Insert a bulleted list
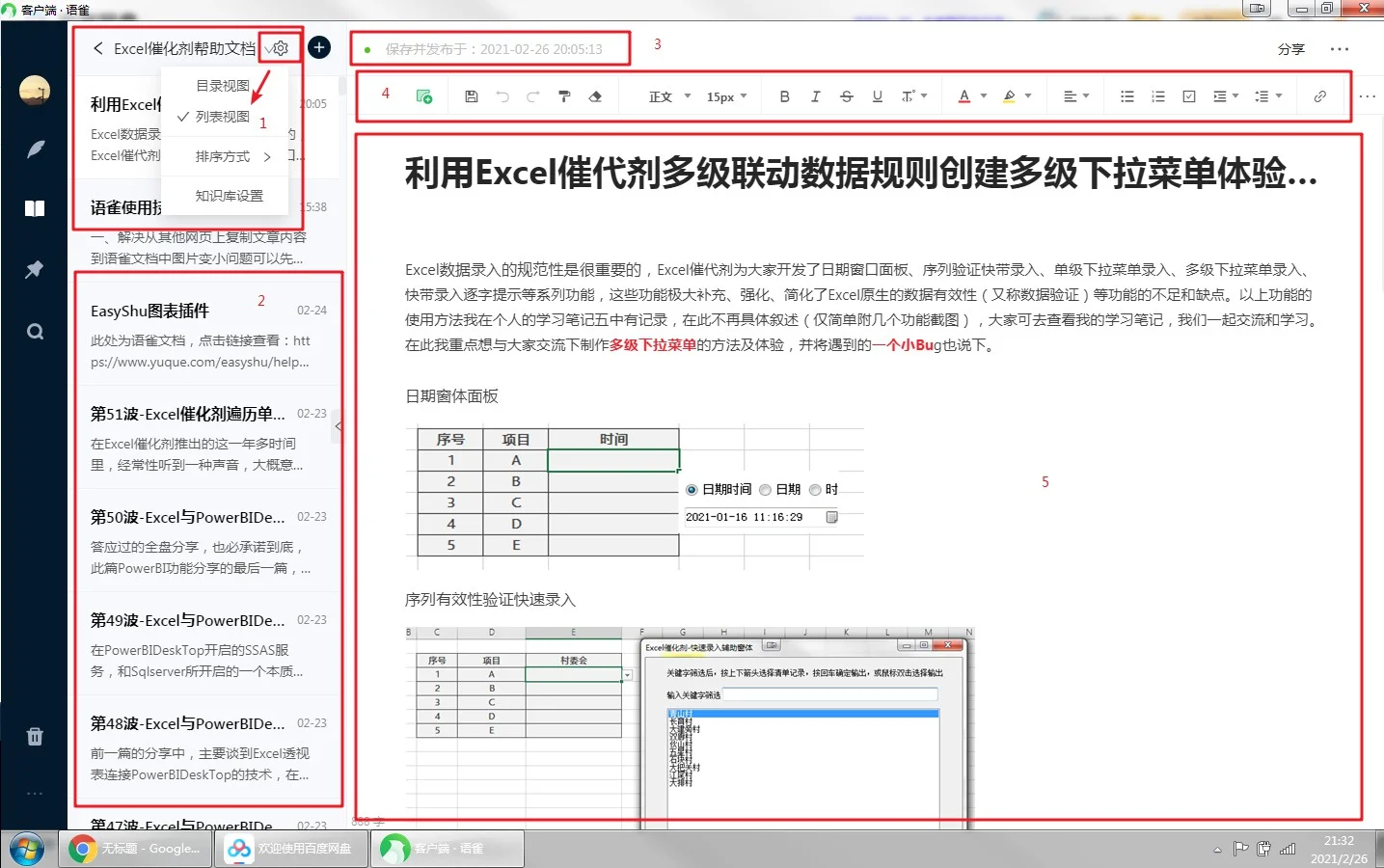This screenshot has width=1384, height=868. point(1126,96)
